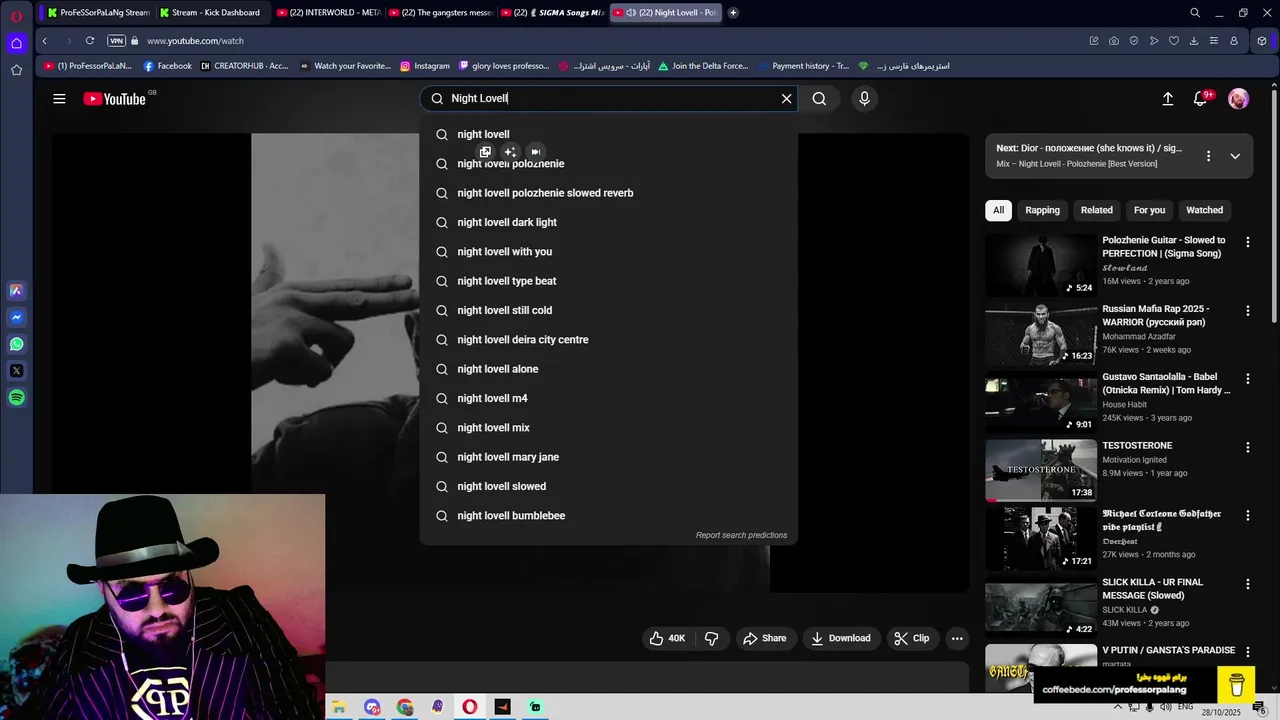
Task: Select suggestion "night lovell dark light"
Action: pos(609,222)
